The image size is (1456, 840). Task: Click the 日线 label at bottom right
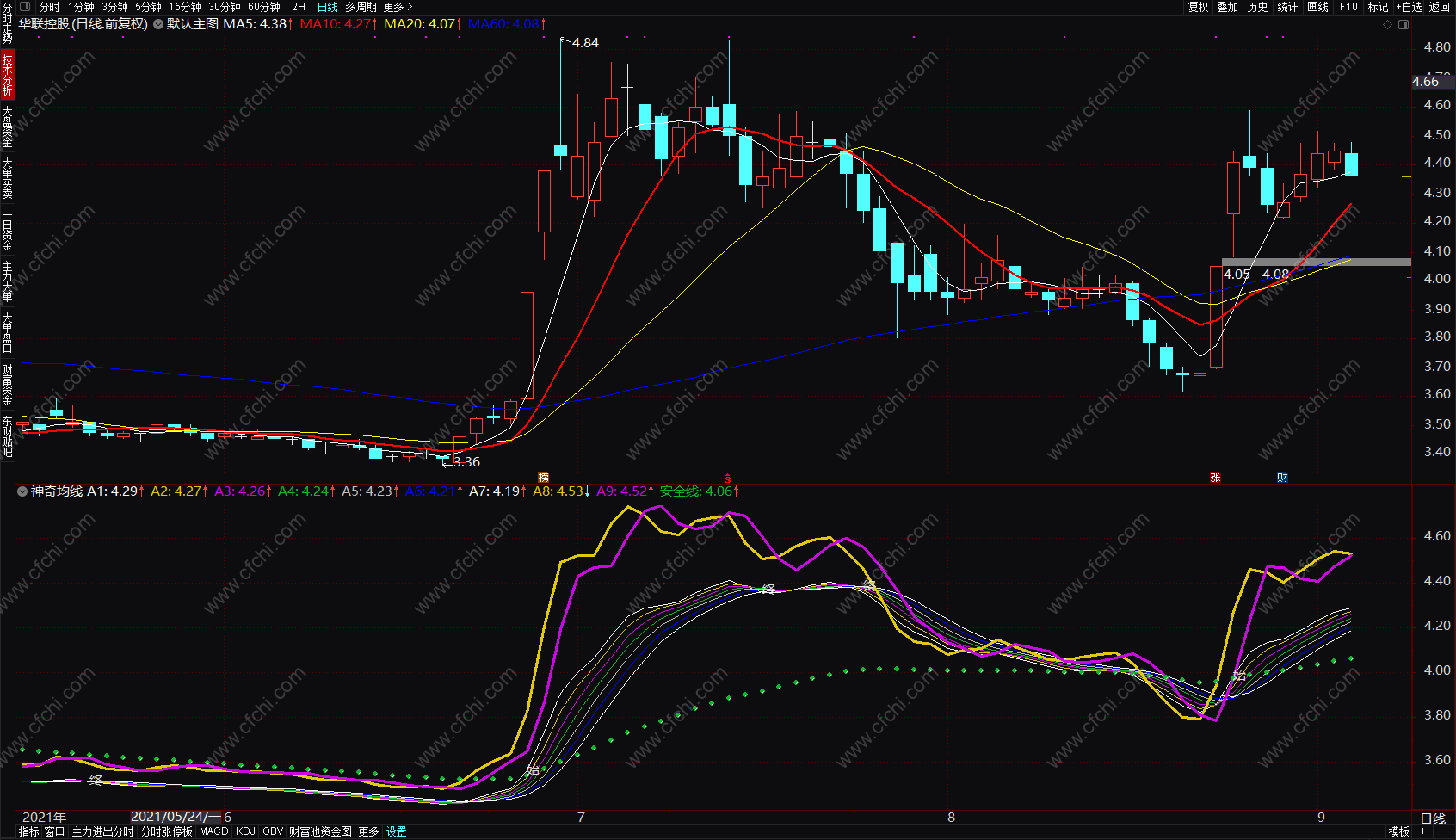pyautogui.click(x=1433, y=818)
